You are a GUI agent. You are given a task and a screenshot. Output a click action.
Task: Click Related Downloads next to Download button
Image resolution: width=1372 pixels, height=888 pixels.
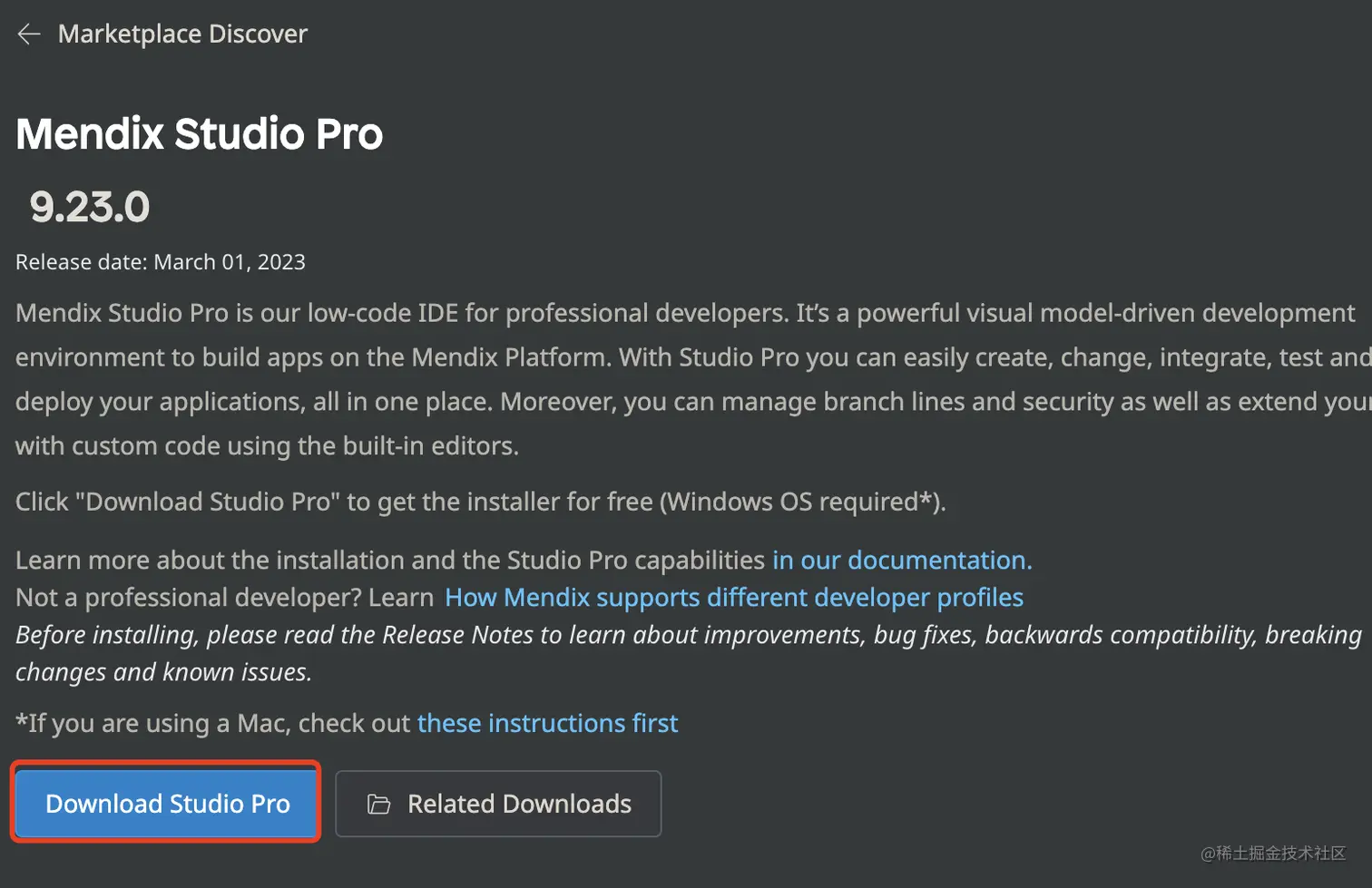[497, 804]
